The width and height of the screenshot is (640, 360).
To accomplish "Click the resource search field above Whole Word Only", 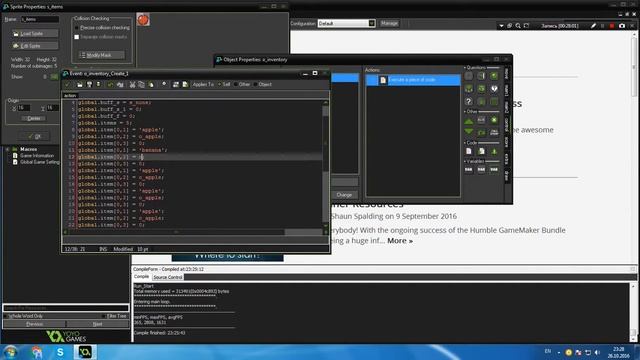I will click(66, 308).
